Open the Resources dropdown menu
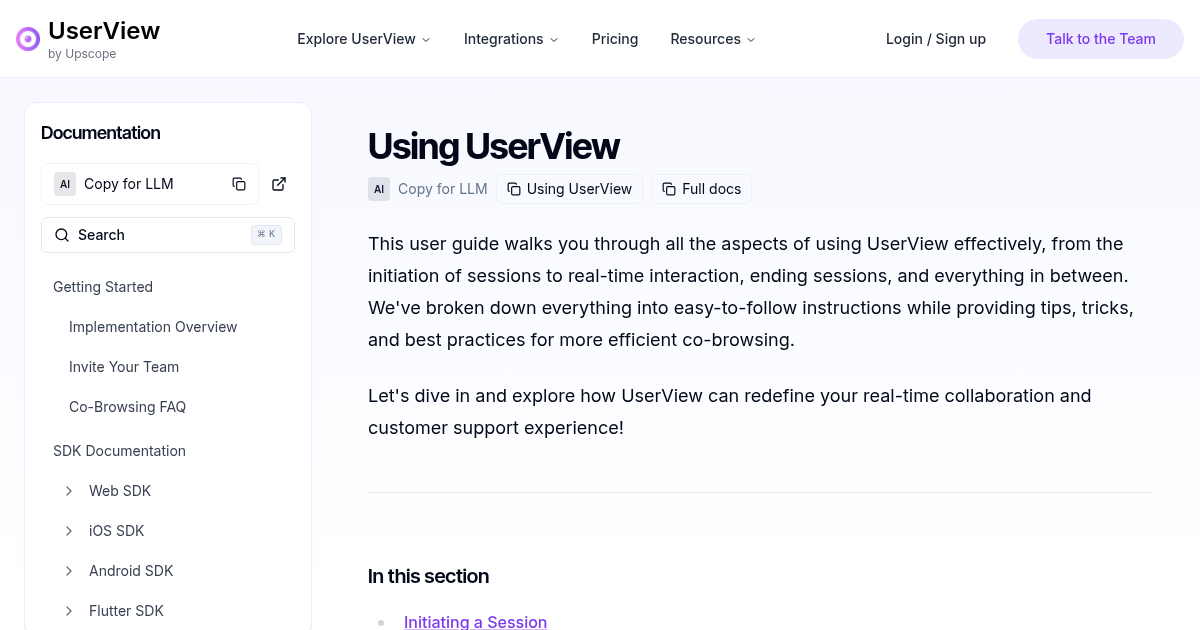The image size is (1200, 630). [x=713, y=39]
